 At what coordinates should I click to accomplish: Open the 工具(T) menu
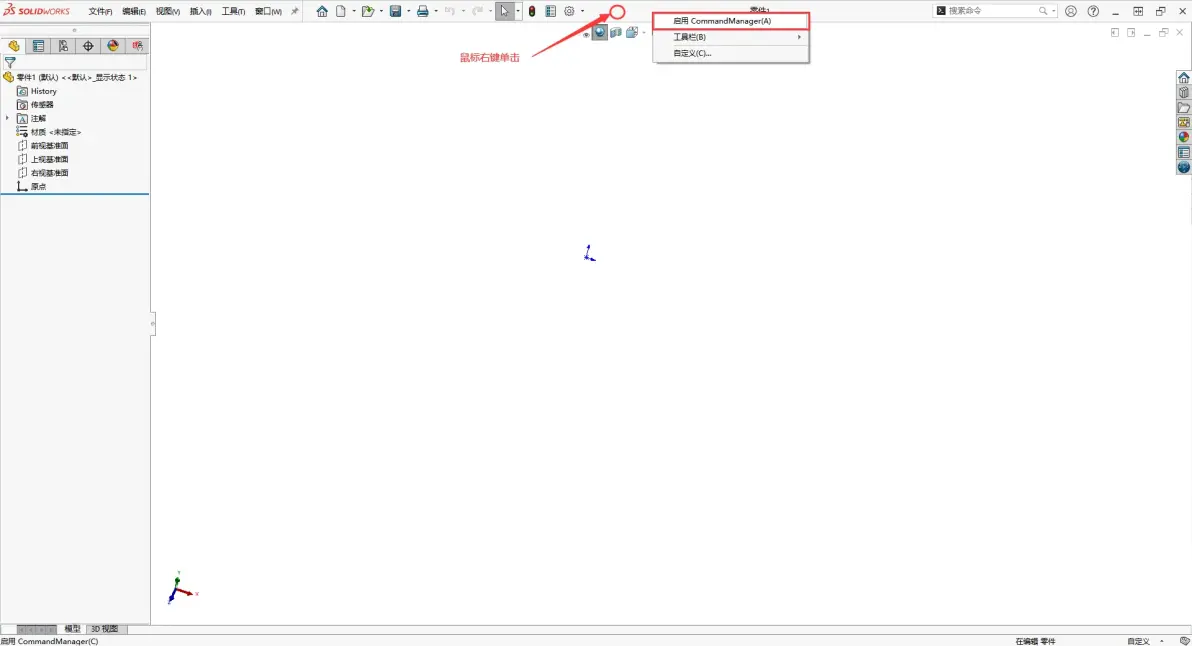233,11
